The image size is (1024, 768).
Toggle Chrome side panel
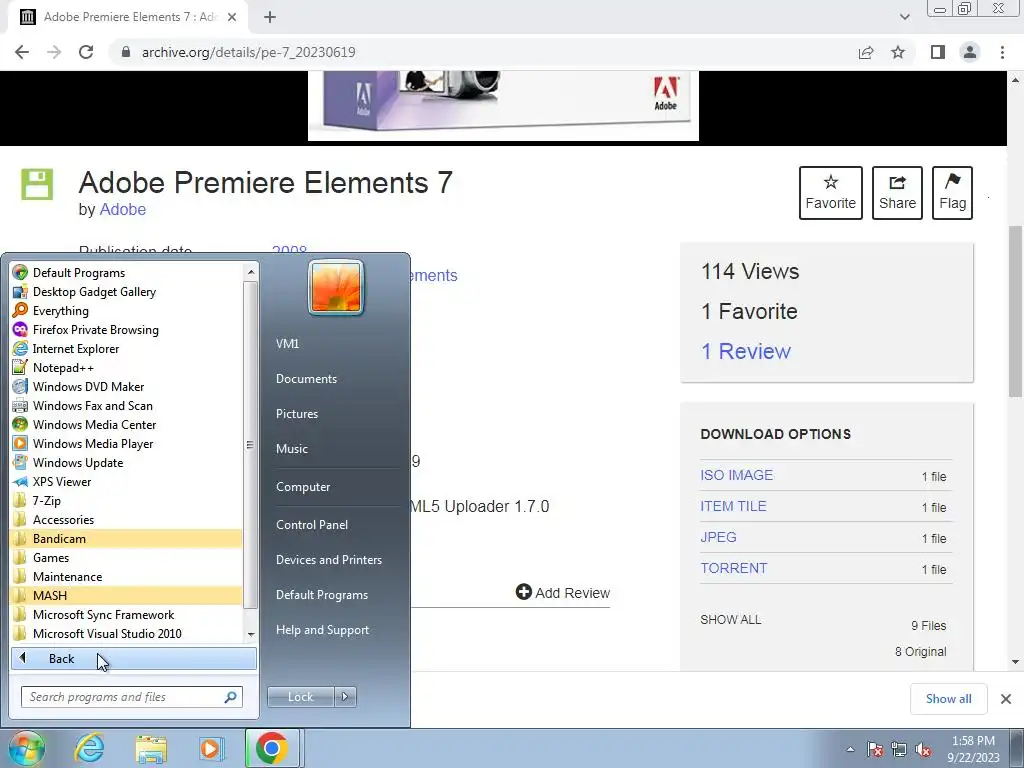pyautogui.click(x=938, y=52)
